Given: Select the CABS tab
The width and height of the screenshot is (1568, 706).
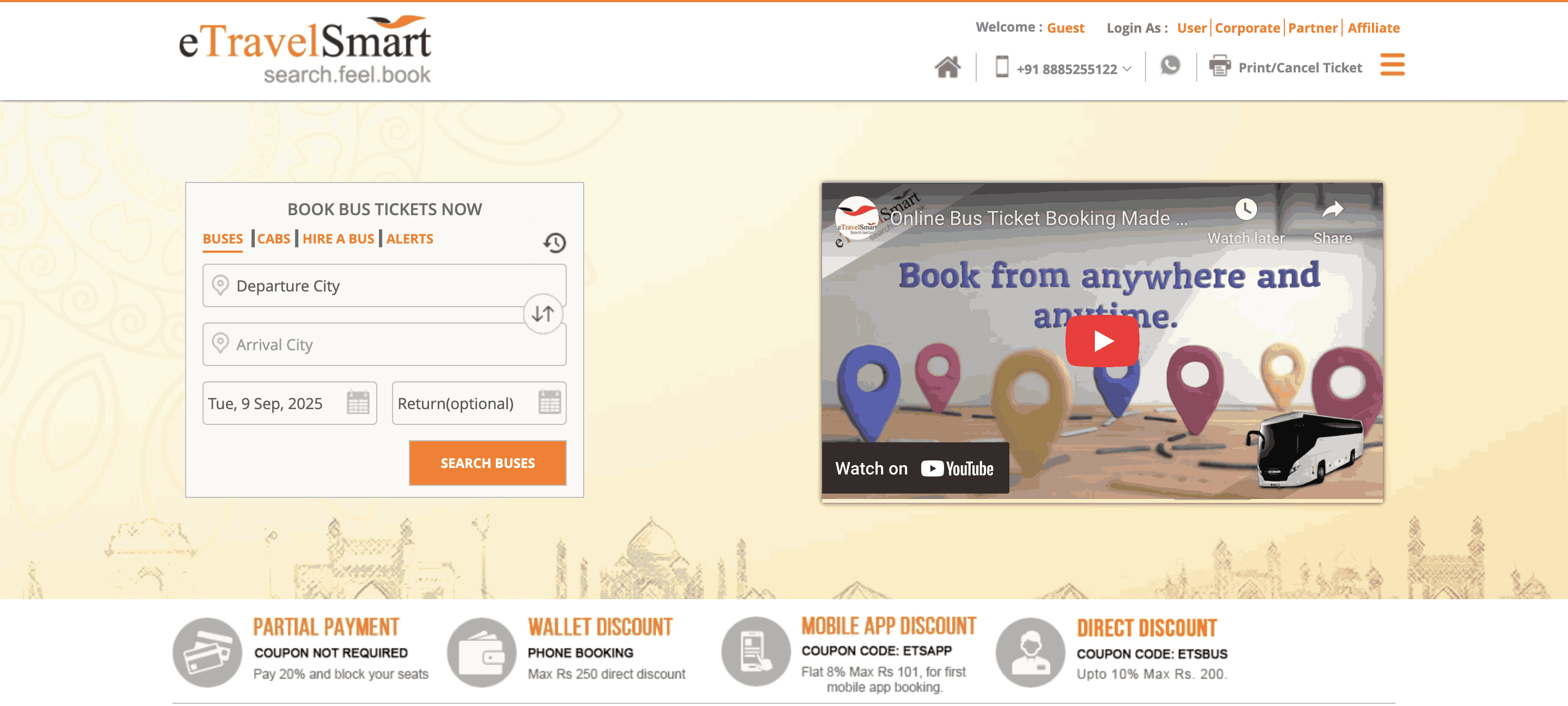Looking at the screenshot, I should (273, 239).
